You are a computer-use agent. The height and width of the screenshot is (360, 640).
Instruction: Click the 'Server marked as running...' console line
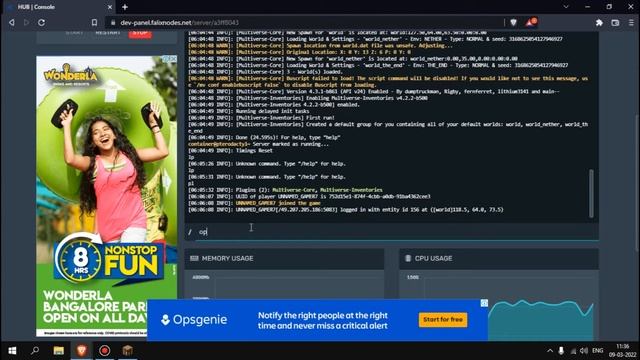click(x=259, y=144)
